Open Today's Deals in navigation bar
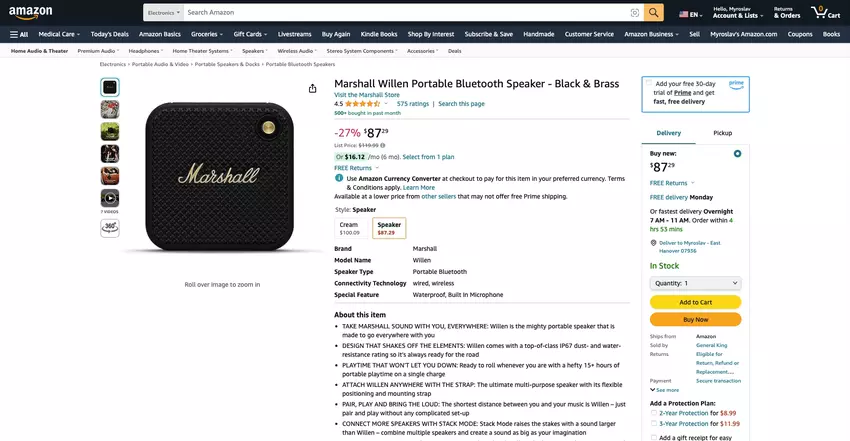The image size is (850, 441). click(x=109, y=34)
